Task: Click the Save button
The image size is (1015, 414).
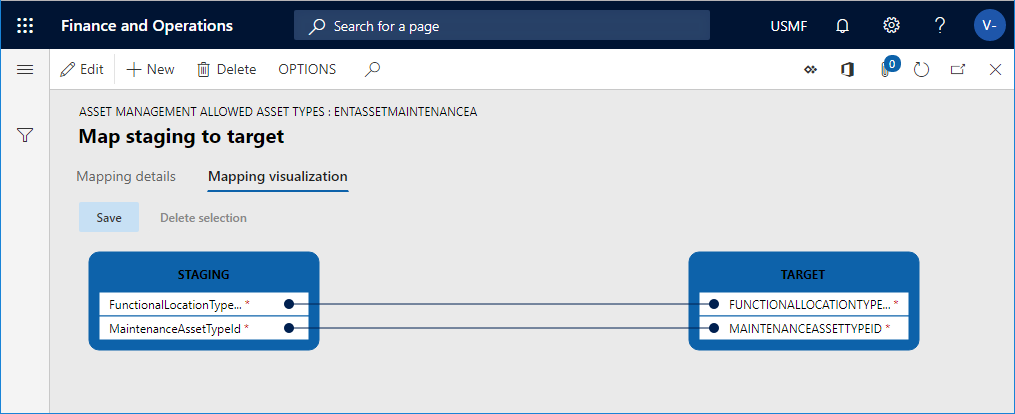Action: 109,217
